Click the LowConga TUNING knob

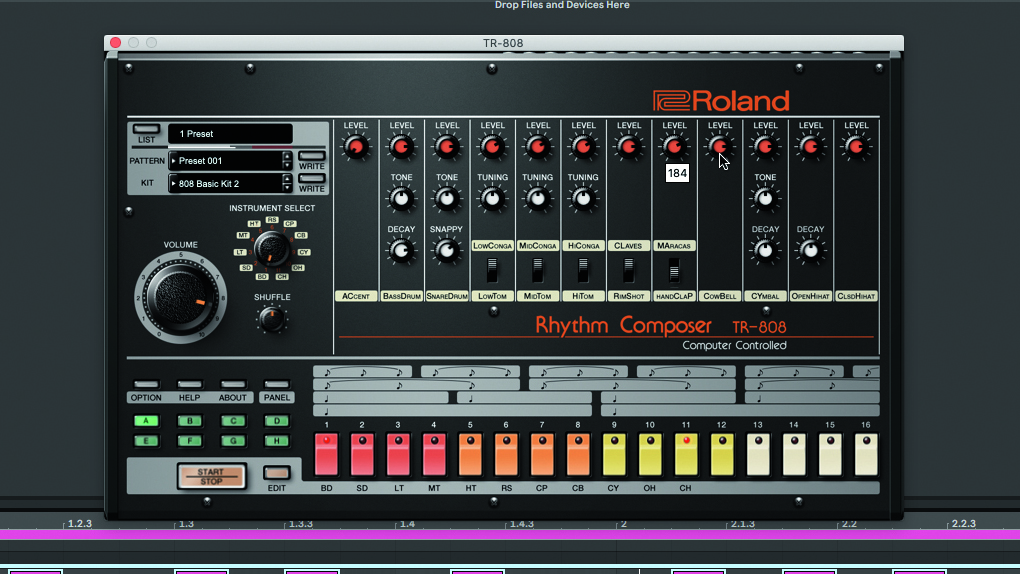[492, 198]
